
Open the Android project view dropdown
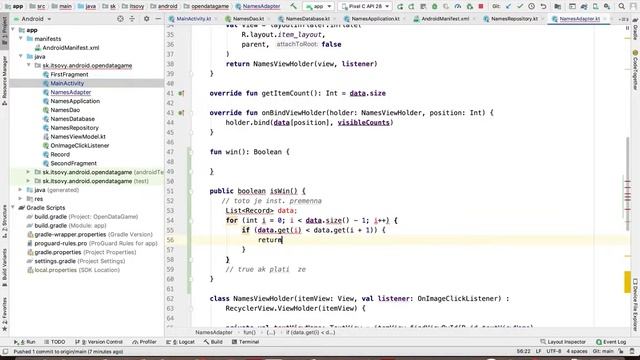pyautogui.click(x=33, y=19)
